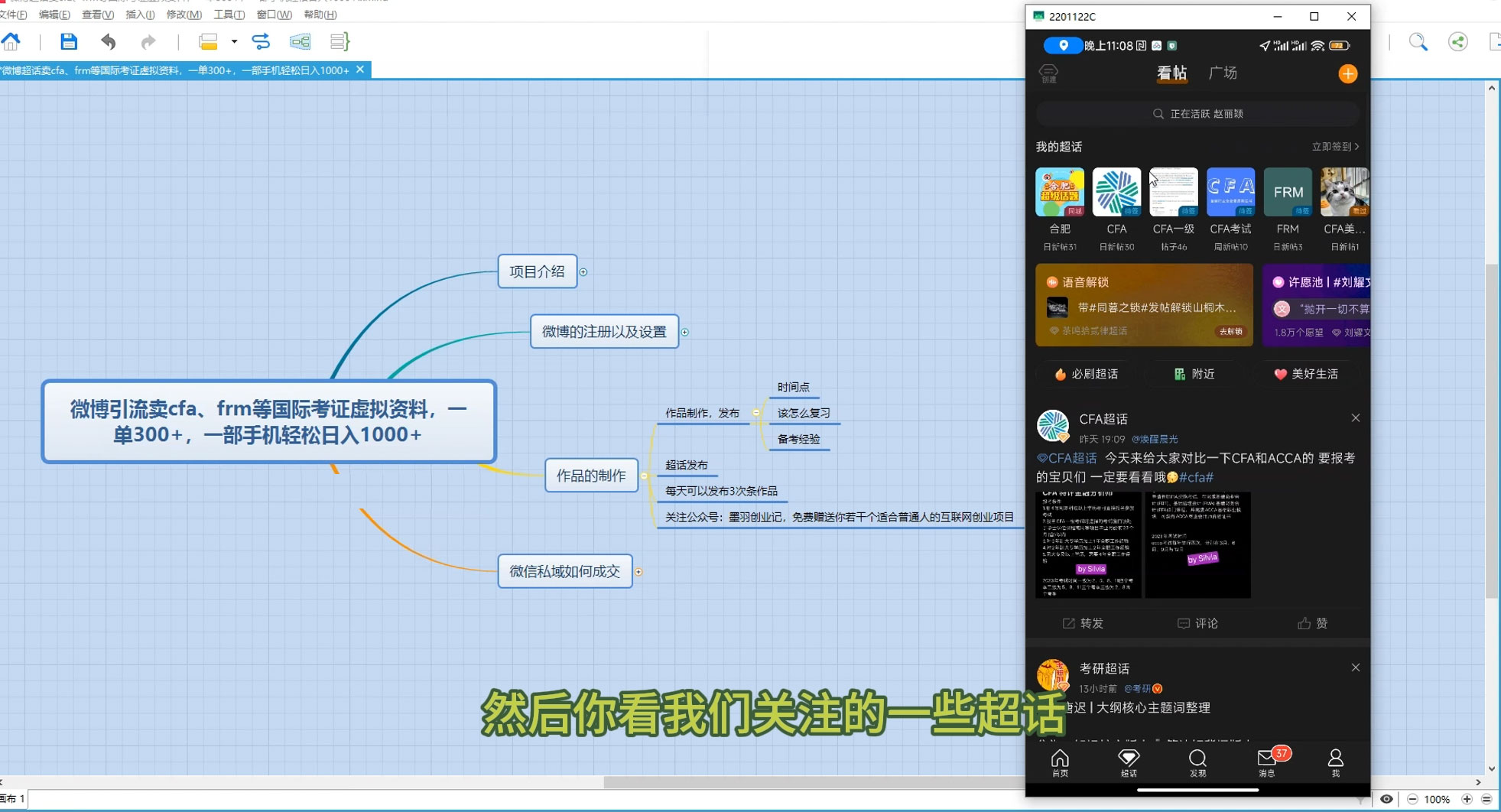Tap the Weibo search input field

(1197, 113)
